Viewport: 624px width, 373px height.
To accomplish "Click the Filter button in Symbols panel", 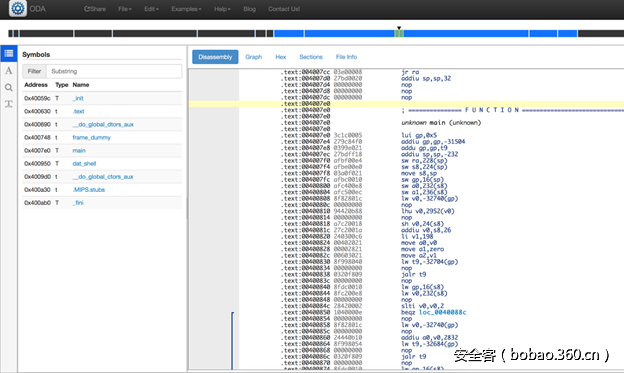I will [34, 71].
